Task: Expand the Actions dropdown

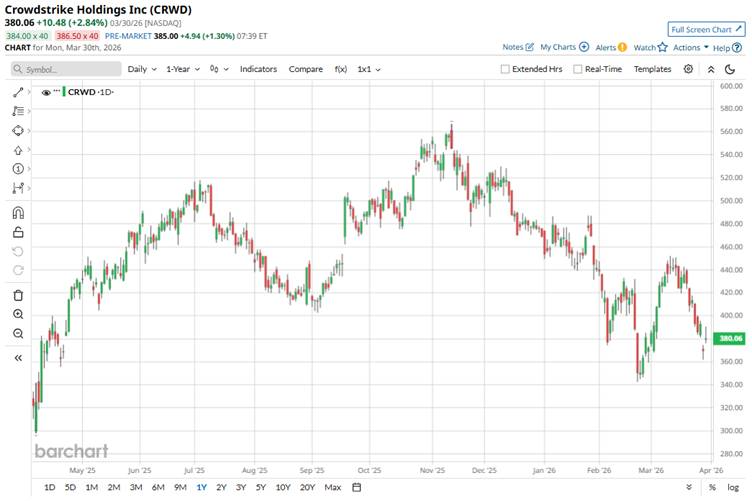Action: click(691, 47)
